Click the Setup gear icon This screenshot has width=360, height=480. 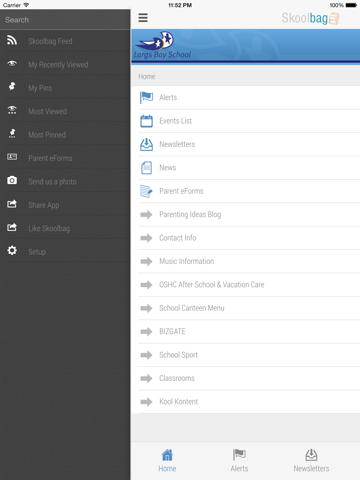pos(12,250)
